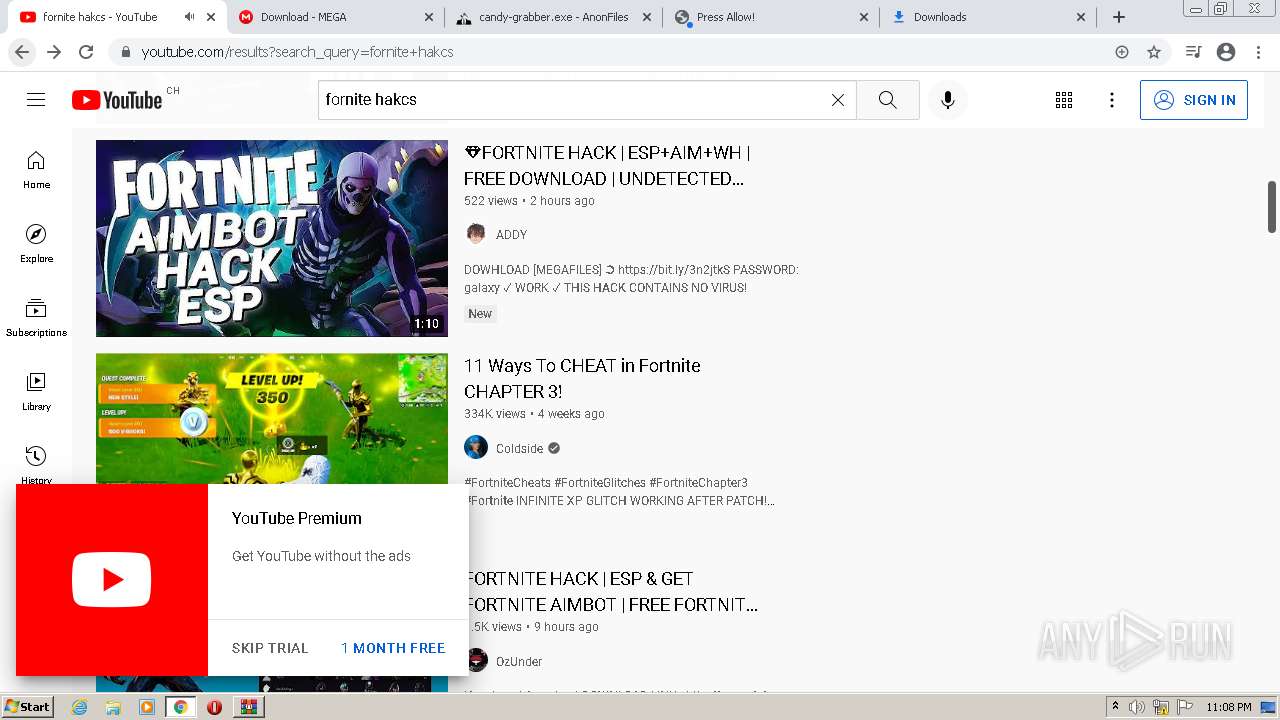Click the 11:08 PM taskbar clock
Image resolution: width=1280 pixels, height=720 pixels.
pos(1229,707)
